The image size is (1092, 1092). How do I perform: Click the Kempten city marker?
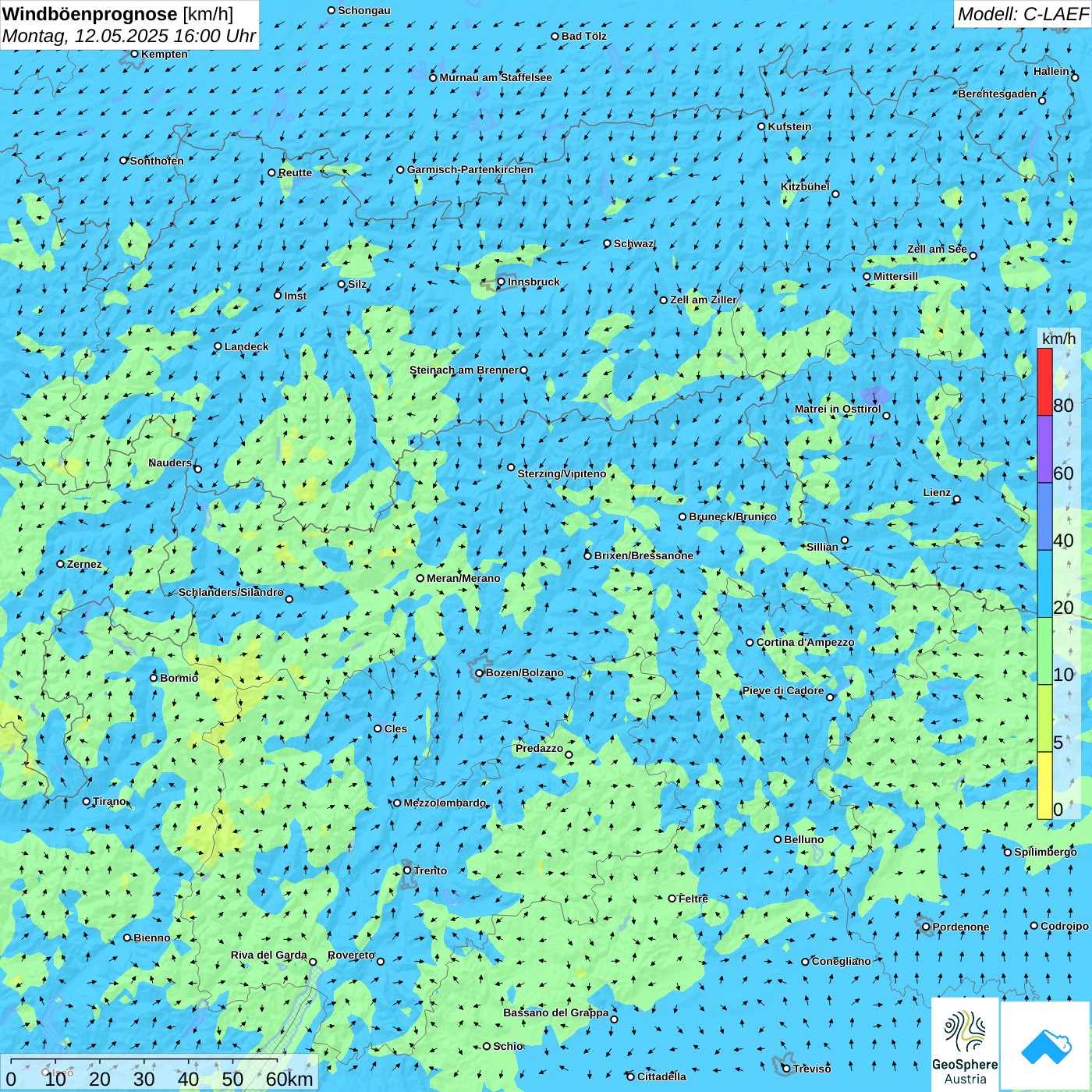click(x=134, y=54)
